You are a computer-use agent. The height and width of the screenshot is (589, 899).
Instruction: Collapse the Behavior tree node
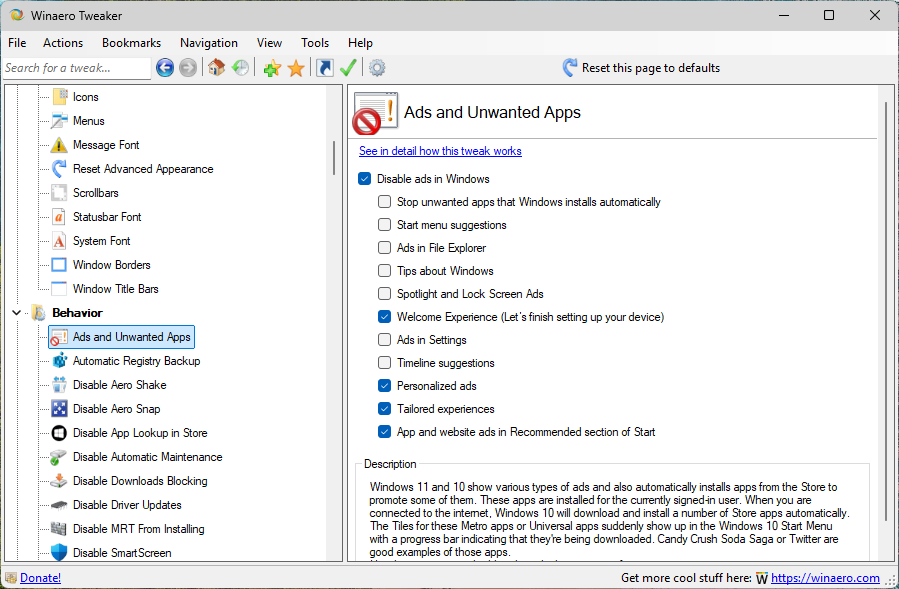coord(17,313)
